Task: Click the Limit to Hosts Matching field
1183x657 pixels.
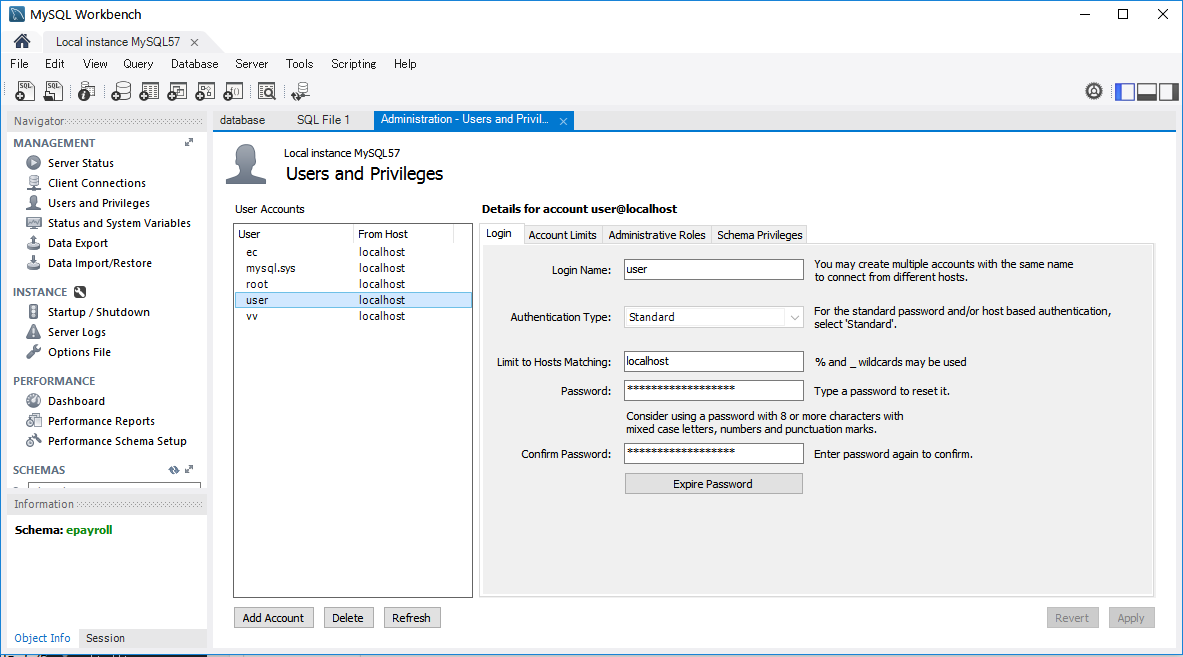Action: coord(714,361)
